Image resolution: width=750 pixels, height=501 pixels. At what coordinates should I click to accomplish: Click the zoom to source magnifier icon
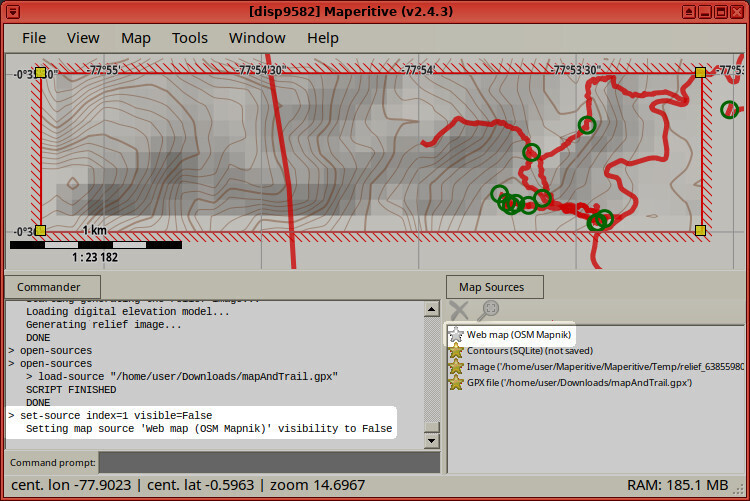[488, 310]
